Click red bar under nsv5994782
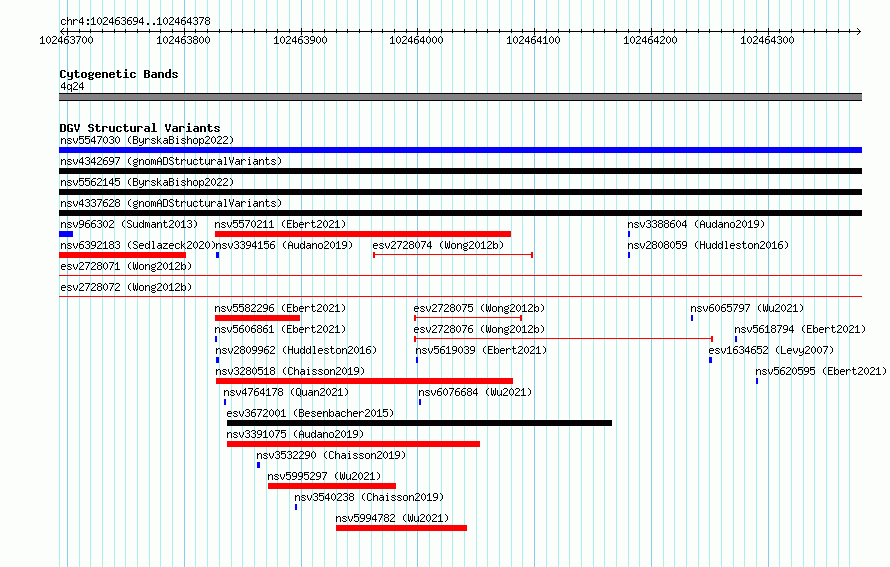Image resolution: width=890 pixels, height=567 pixels. [x=401, y=528]
